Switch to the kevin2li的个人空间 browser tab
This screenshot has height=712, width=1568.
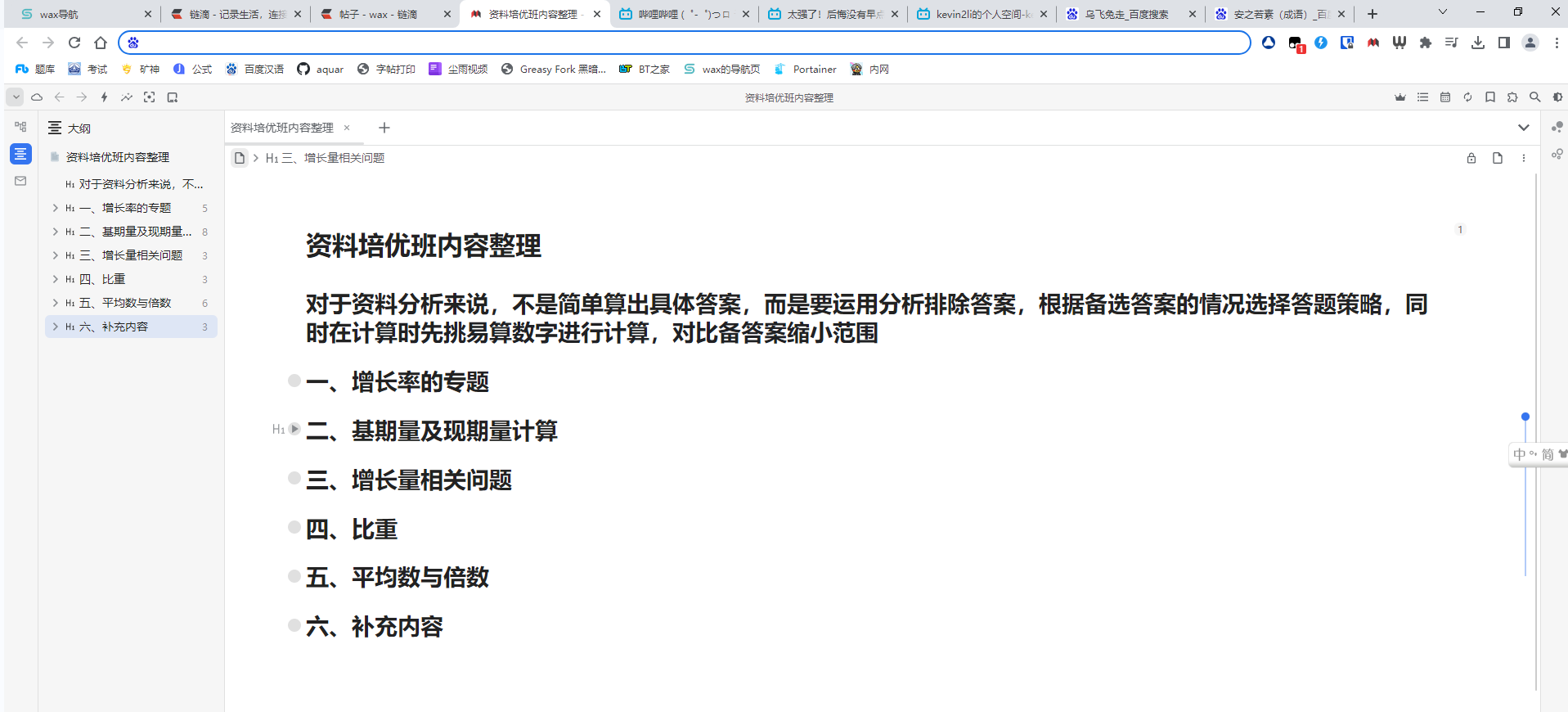[982, 14]
